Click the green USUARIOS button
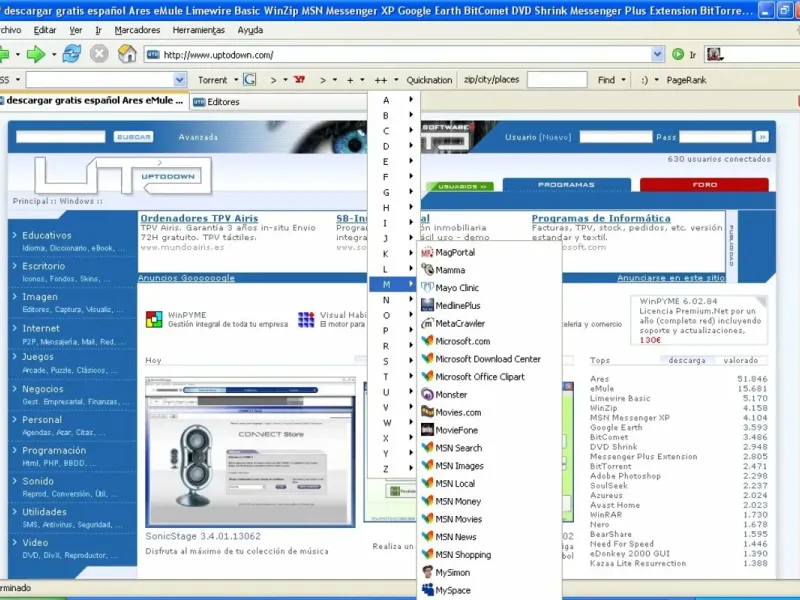 462,186
